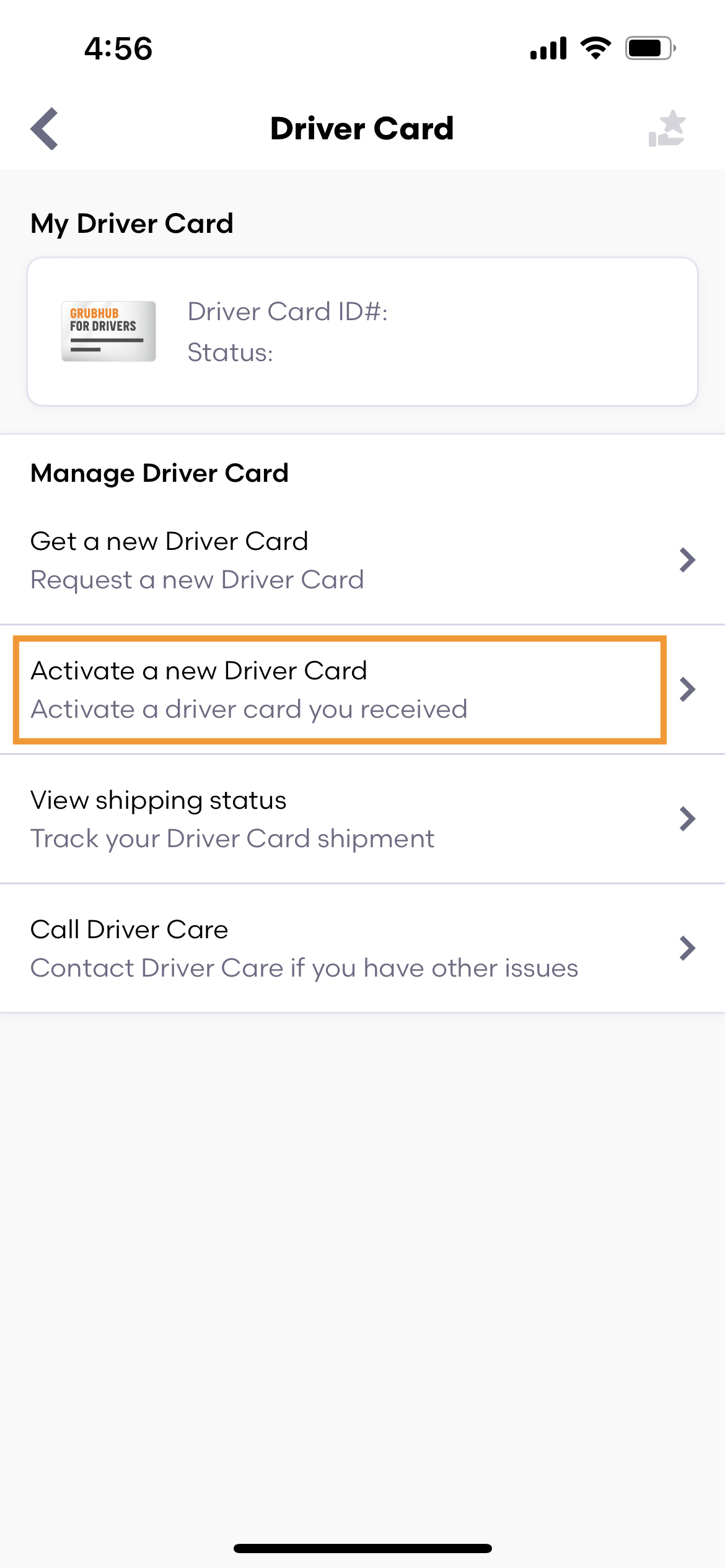Tap the back arrow icon

pyautogui.click(x=45, y=129)
